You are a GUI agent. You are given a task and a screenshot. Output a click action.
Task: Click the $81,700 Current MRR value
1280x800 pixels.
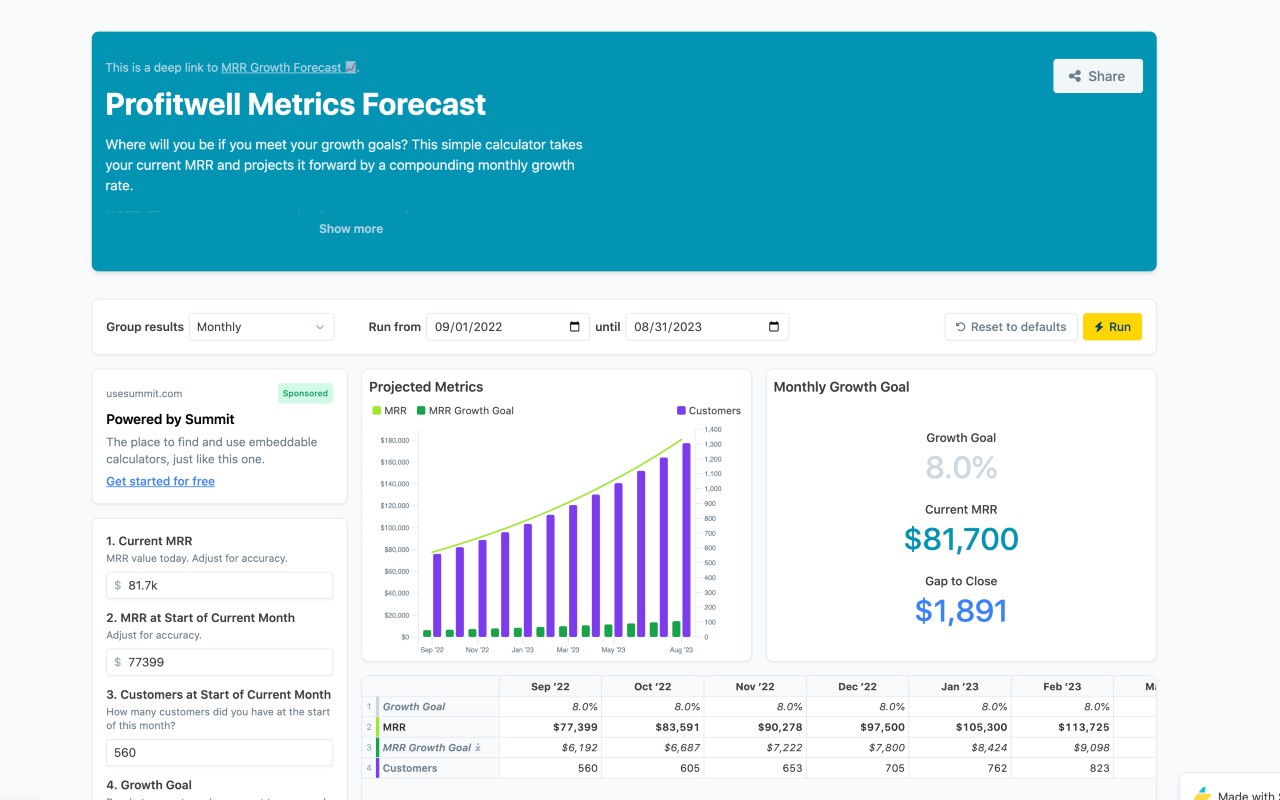coord(961,539)
